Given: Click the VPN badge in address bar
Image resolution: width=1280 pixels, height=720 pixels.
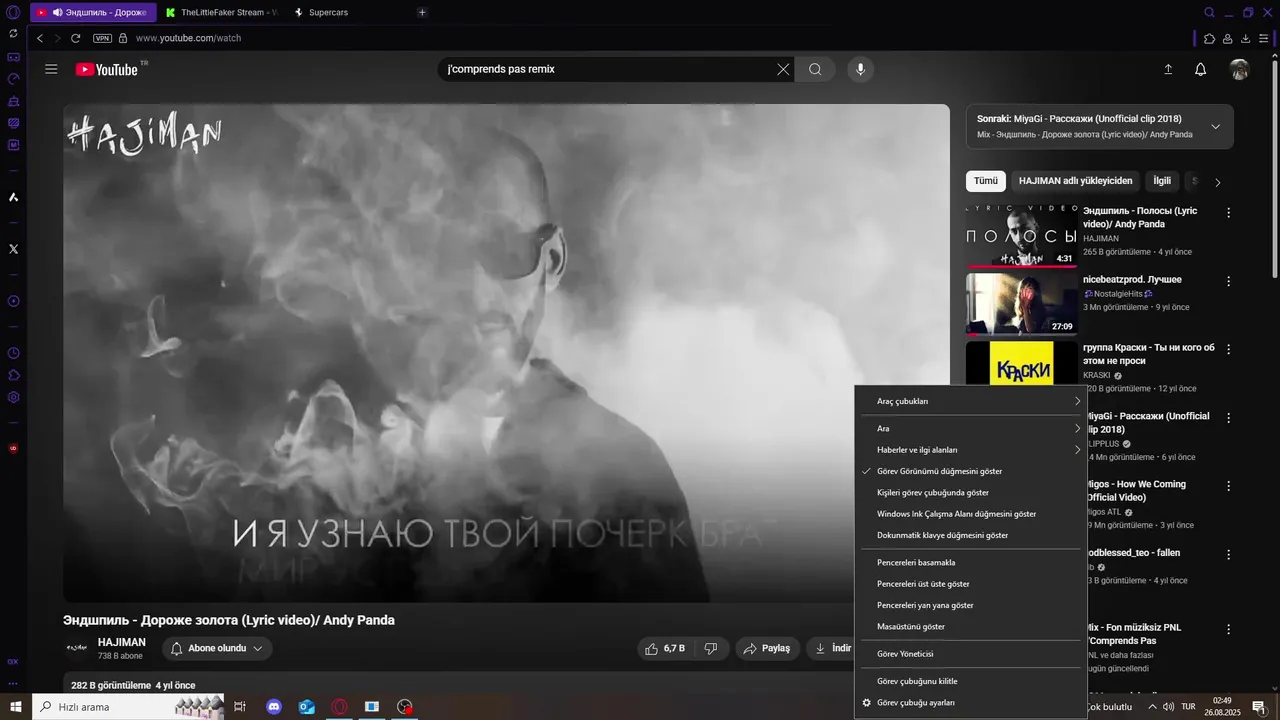Looking at the screenshot, I should (102, 38).
